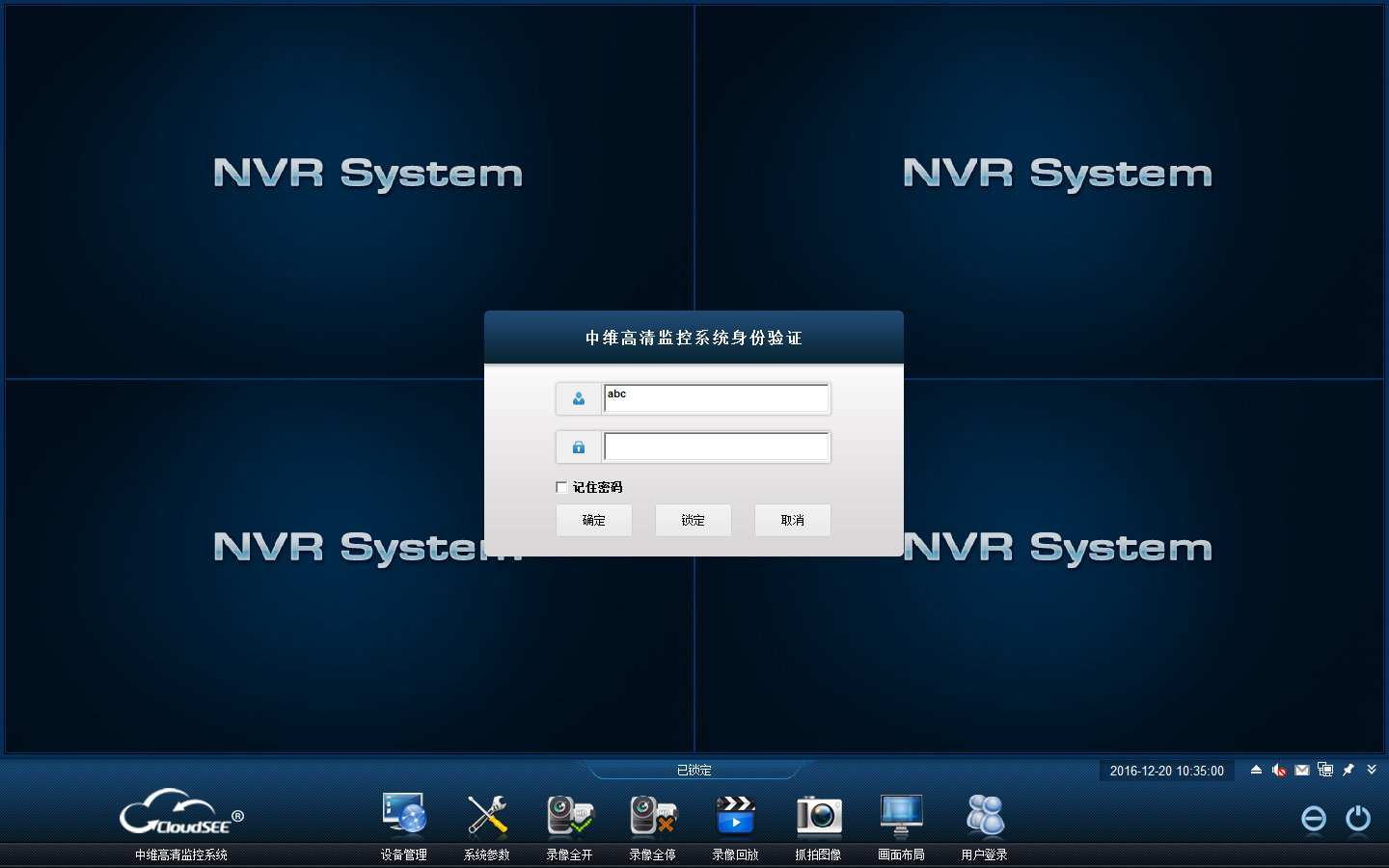The height and width of the screenshot is (868, 1389).
Task: Click 中维高清监控系统 title label
Action: (180, 854)
